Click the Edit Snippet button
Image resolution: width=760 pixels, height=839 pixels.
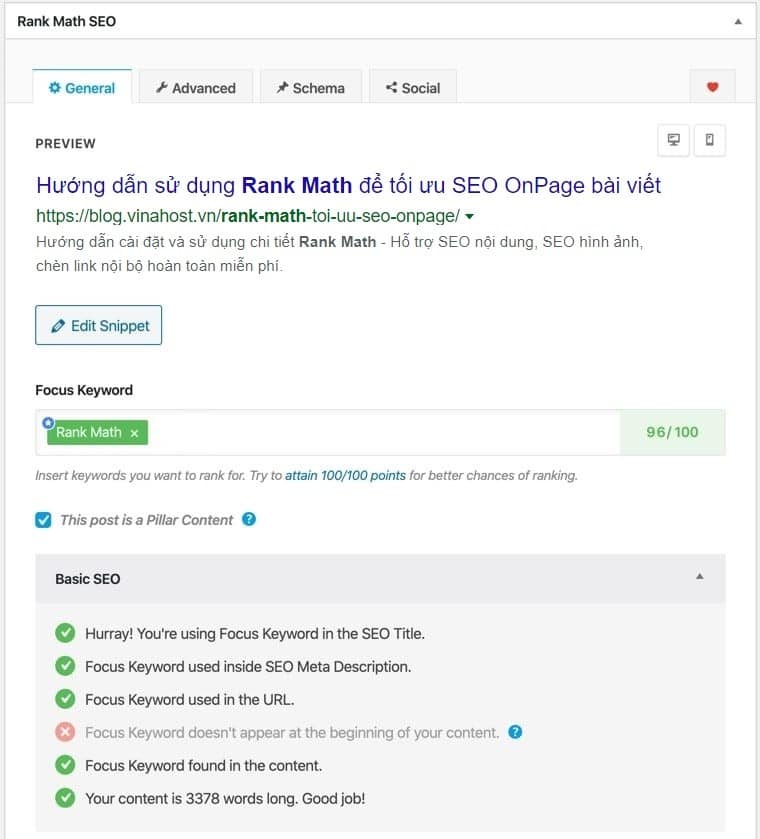98,326
